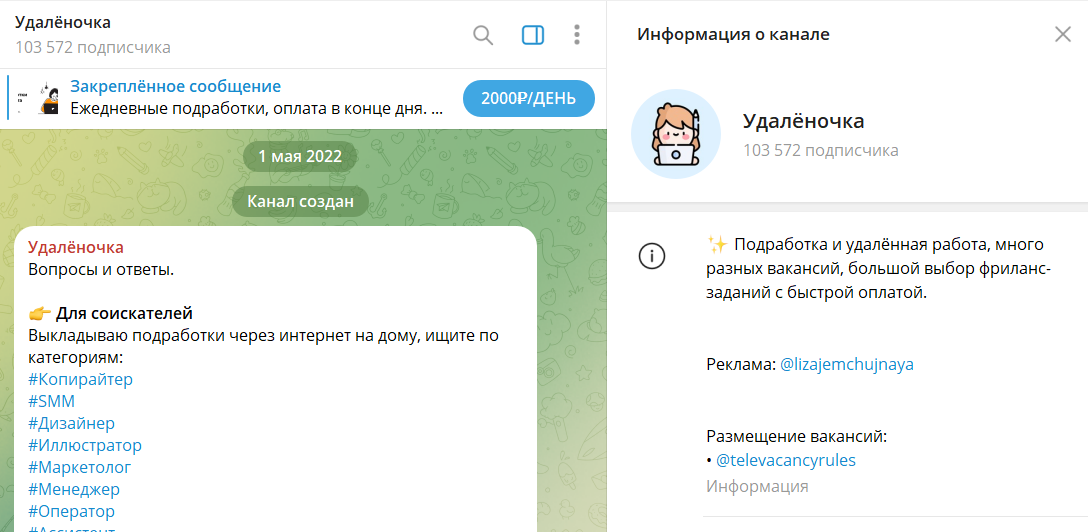The width and height of the screenshot is (1088, 532).
Task: Open the #Маркетолог hashtag
Action: (x=80, y=468)
